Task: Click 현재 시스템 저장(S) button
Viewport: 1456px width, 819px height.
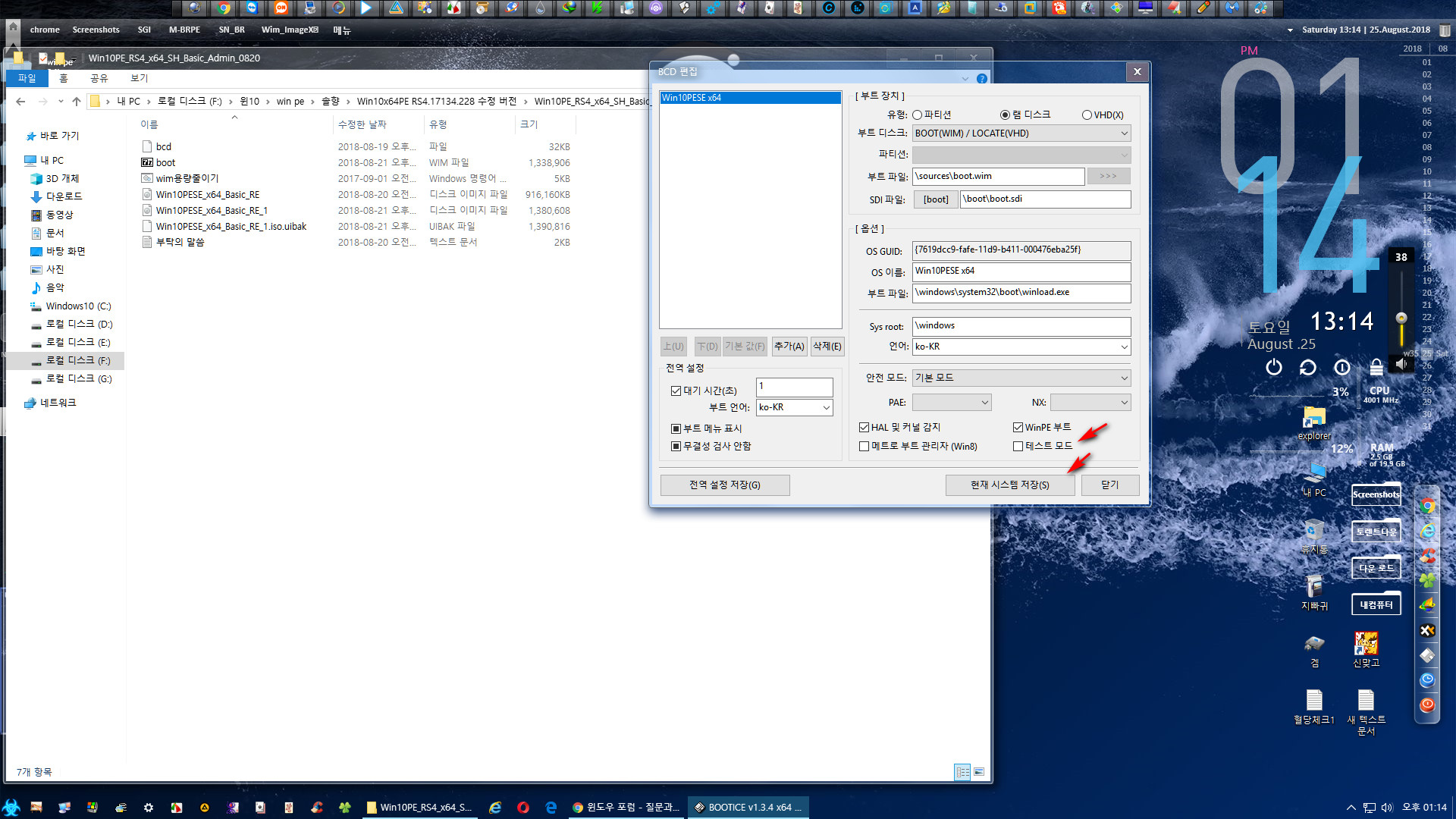Action: coord(1010,485)
